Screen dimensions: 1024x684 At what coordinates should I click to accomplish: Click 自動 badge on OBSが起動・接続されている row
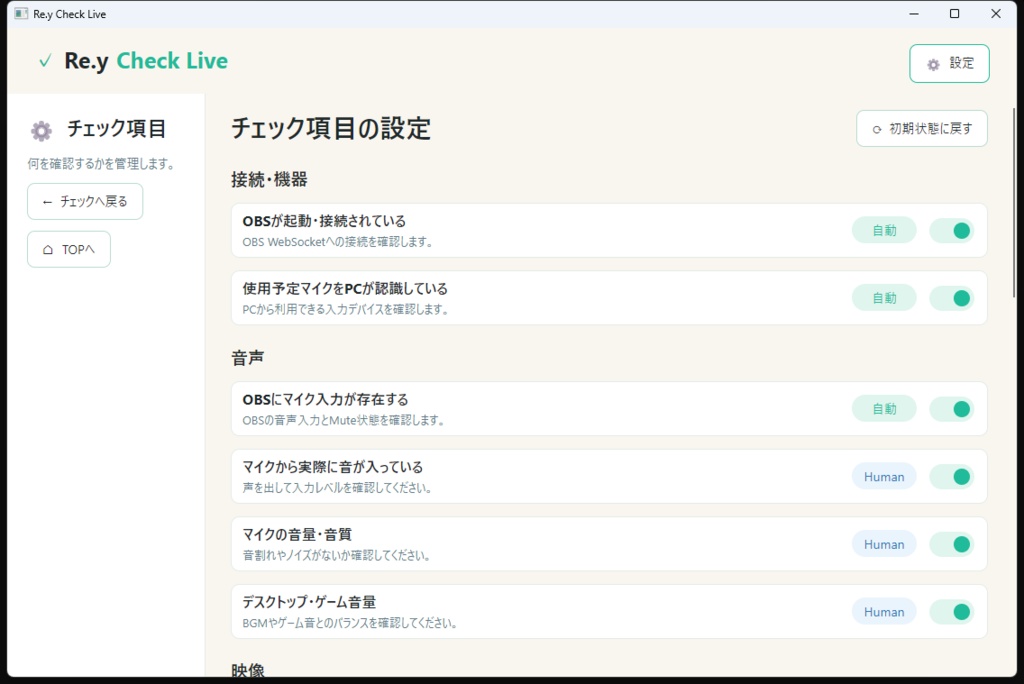coord(884,231)
